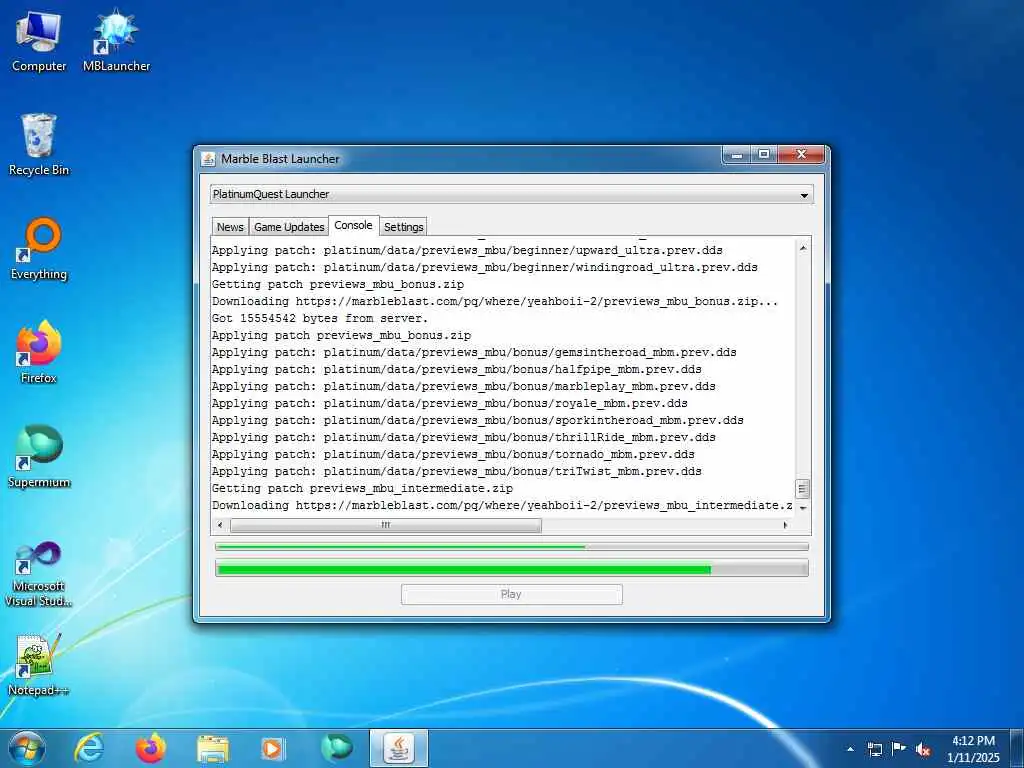The height and width of the screenshot is (768, 1024).
Task: Click the sporkintheroad_mbm.prev.dds patch line
Action: click(477, 420)
